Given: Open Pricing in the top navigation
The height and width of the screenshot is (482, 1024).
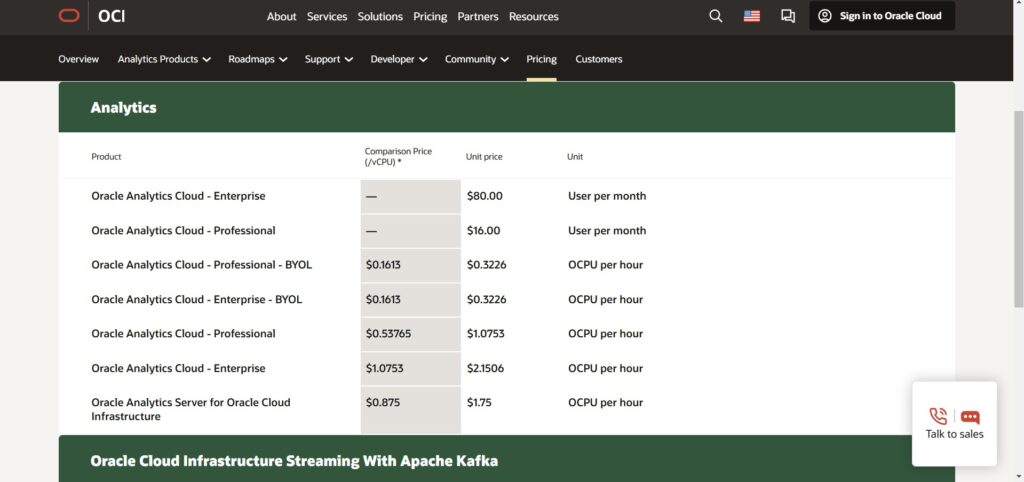Looking at the screenshot, I should coord(430,16).
